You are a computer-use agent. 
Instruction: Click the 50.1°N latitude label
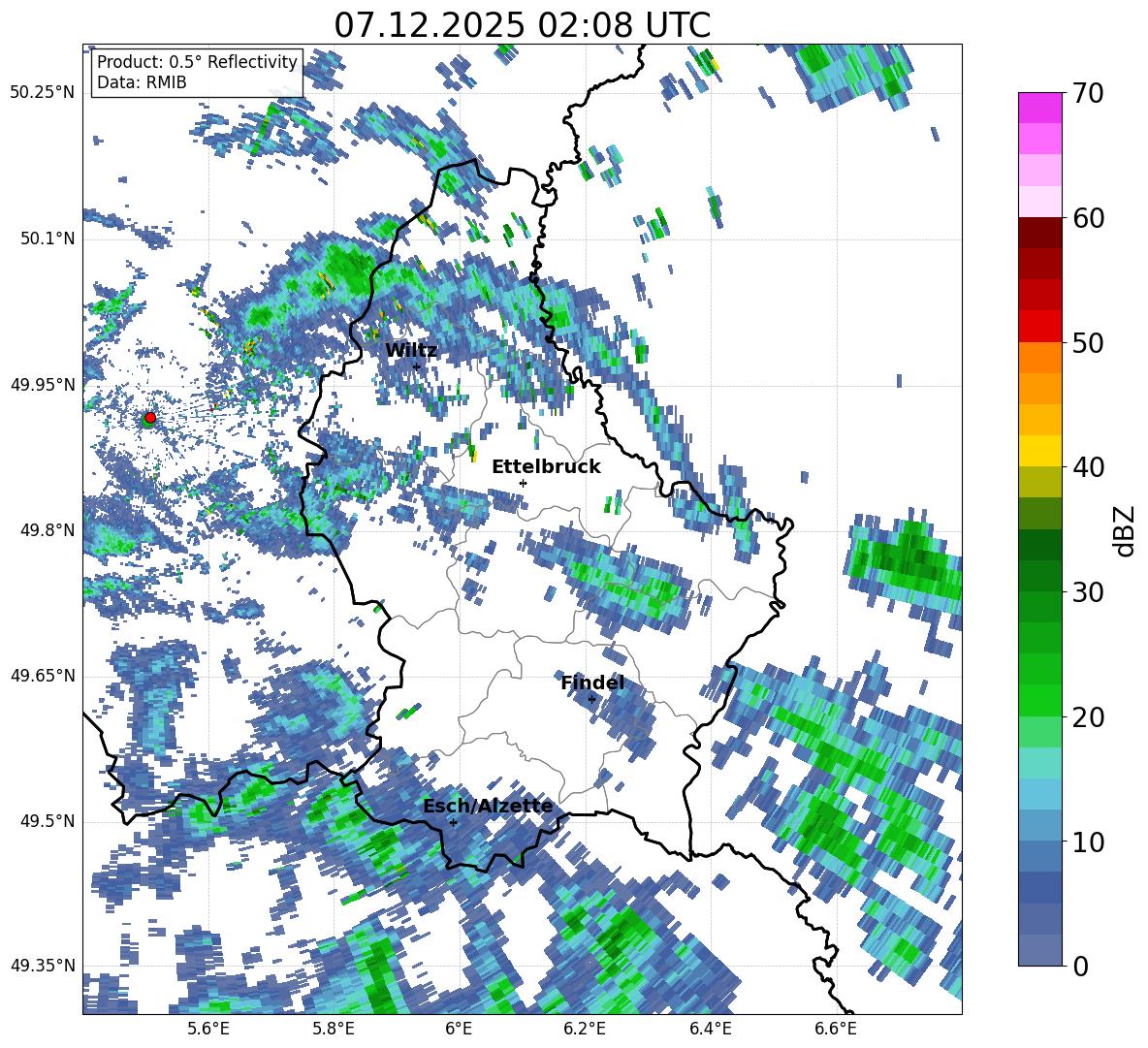point(48,239)
